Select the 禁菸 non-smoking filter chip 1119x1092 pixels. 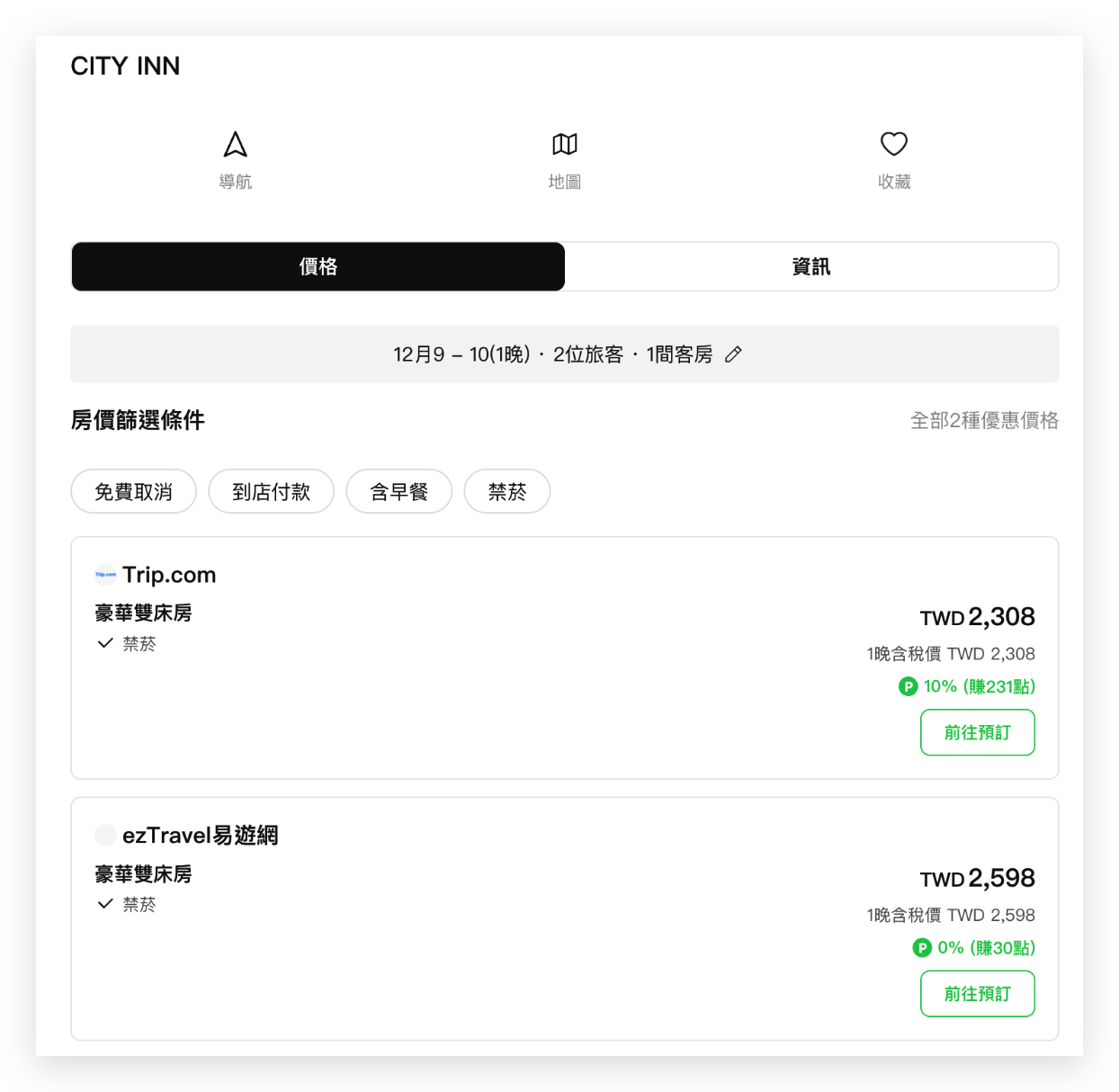point(506,491)
